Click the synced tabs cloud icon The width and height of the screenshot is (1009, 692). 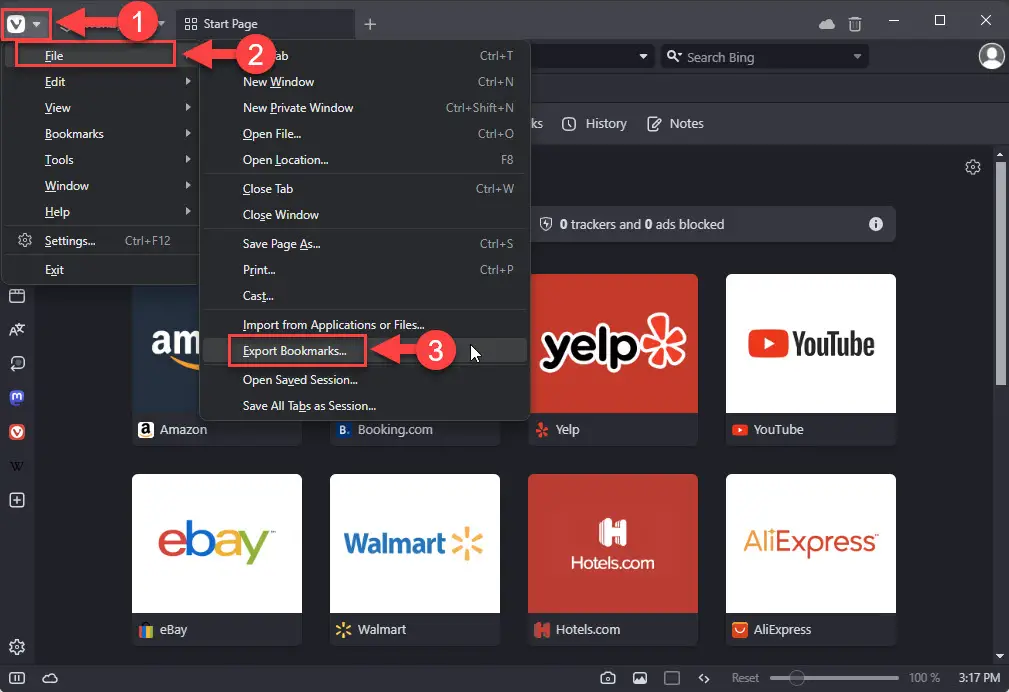click(827, 24)
